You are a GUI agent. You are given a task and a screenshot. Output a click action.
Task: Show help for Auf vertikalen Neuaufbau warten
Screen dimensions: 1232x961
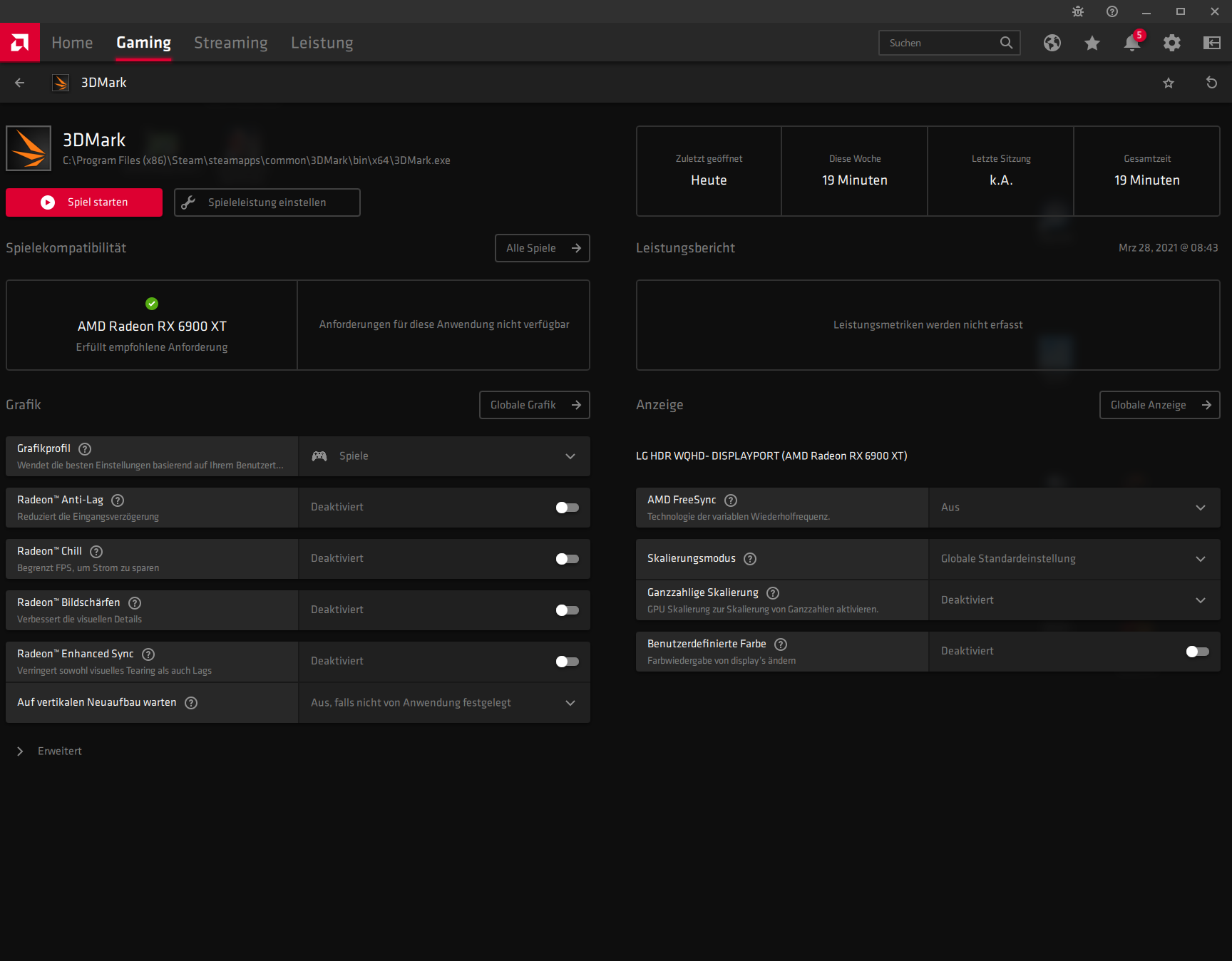coord(191,702)
